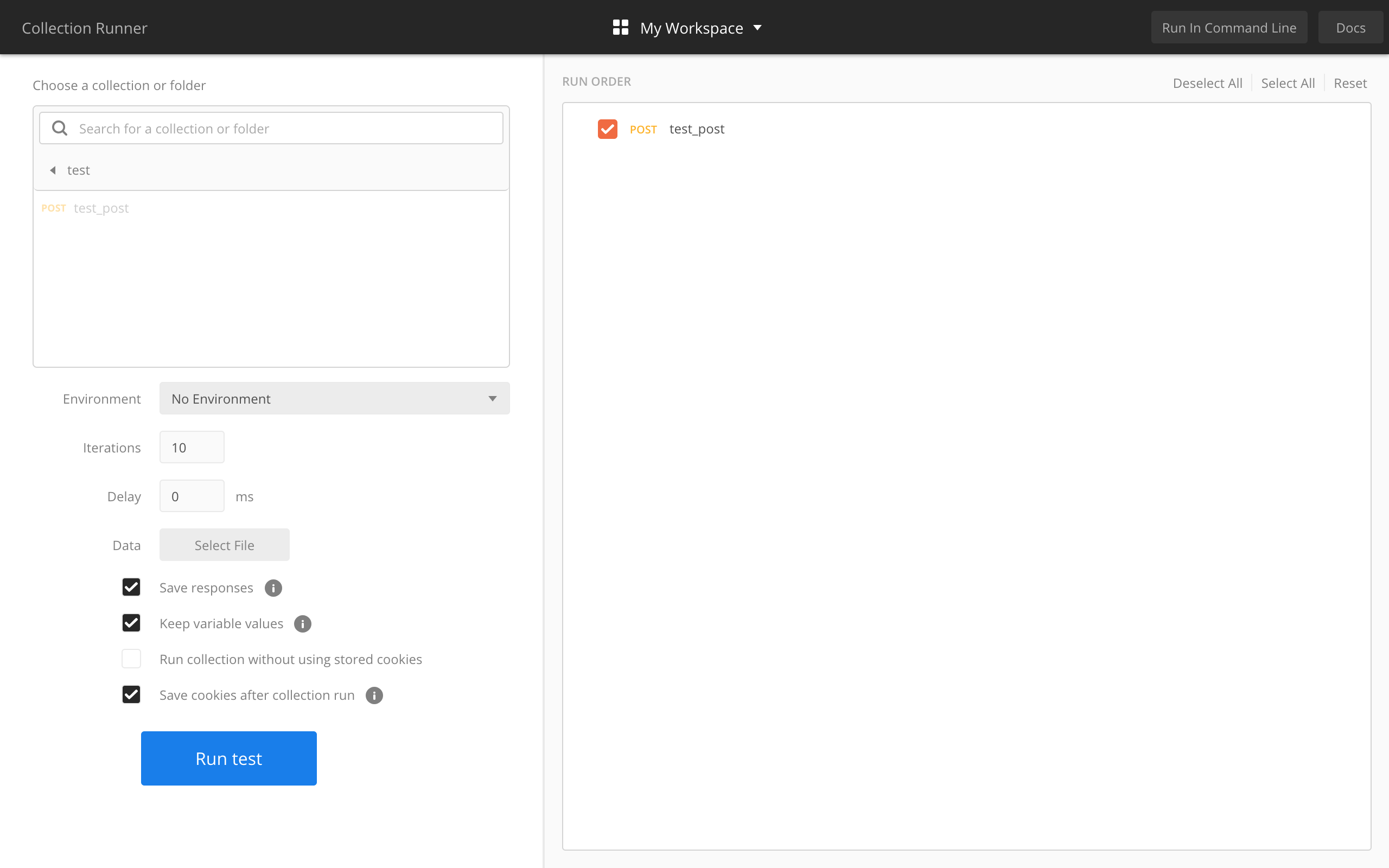Click info icon beside Save cookies option
Image resolution: width=1389 pixels, height=868 pixels.
tap(374, 695)
